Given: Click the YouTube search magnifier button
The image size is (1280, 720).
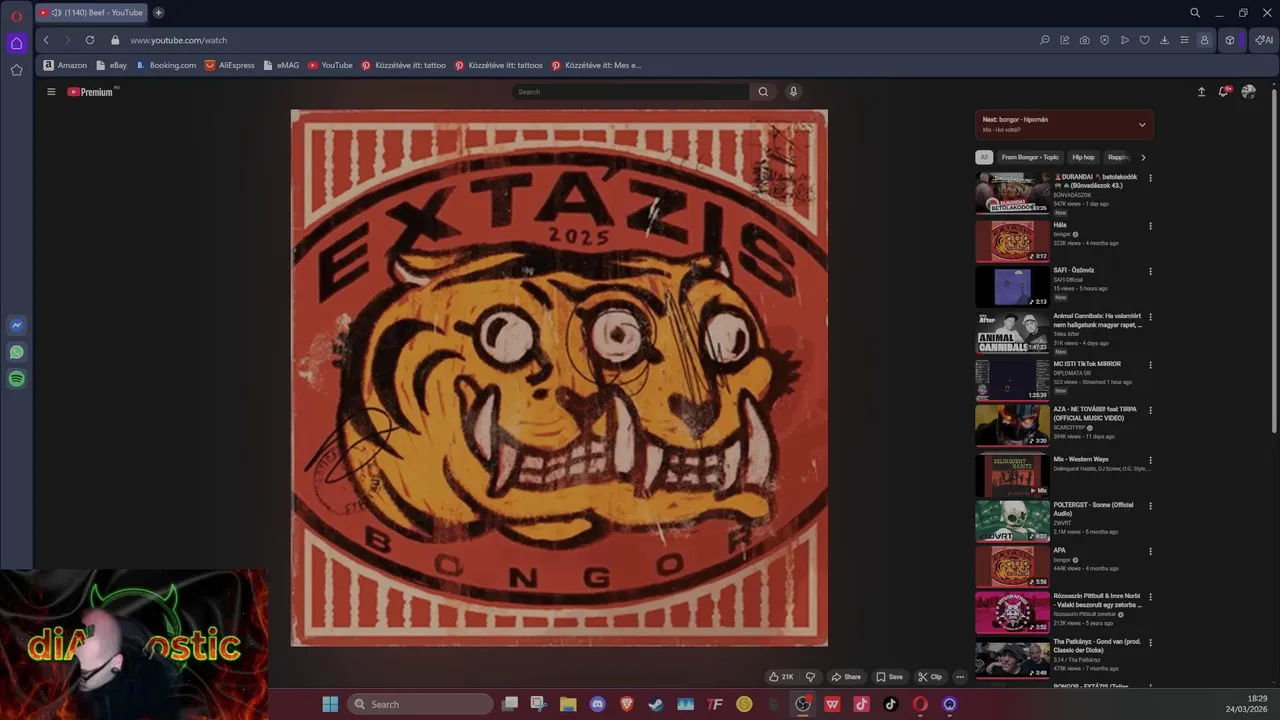Looking at the screenshot, I should click(763, 92).
